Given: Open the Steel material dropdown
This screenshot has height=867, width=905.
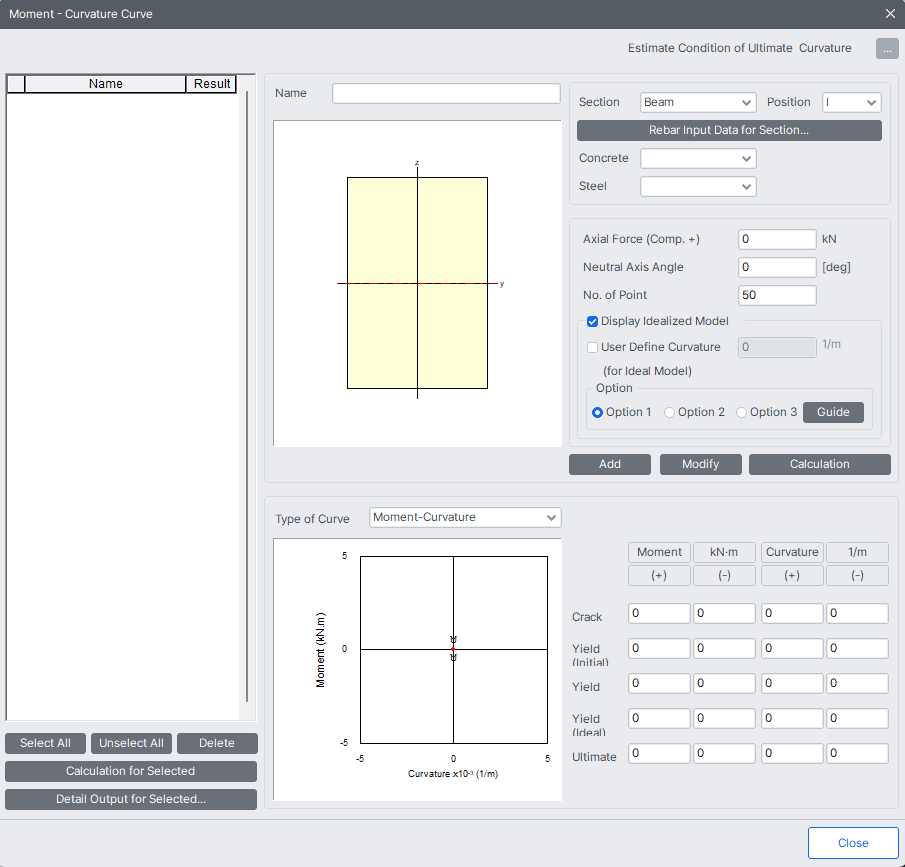Looking at the screenshot, I should click(x=697, y=186).
